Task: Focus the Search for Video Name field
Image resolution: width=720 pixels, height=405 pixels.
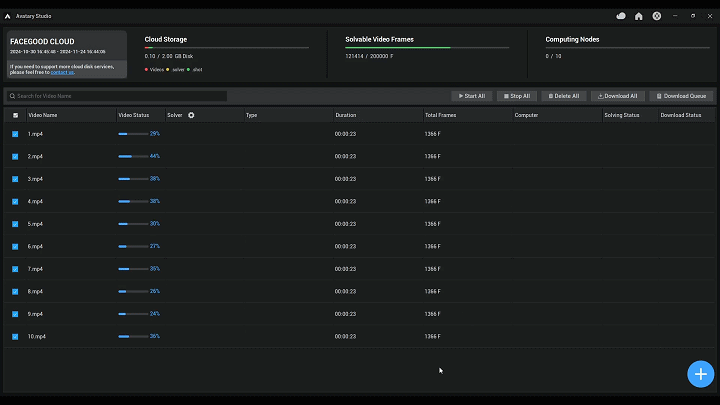Action: point(117,96)
